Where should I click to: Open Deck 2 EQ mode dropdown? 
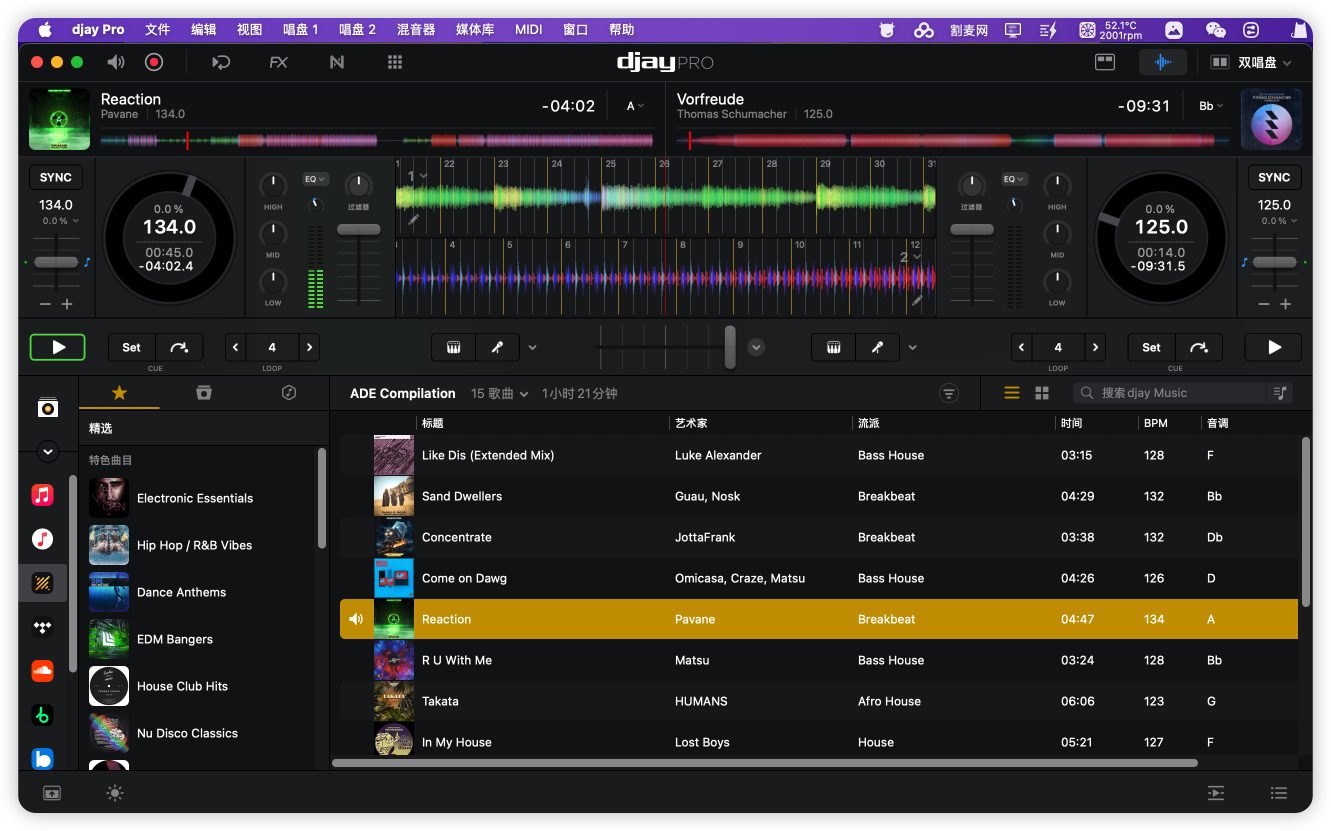1014,179
